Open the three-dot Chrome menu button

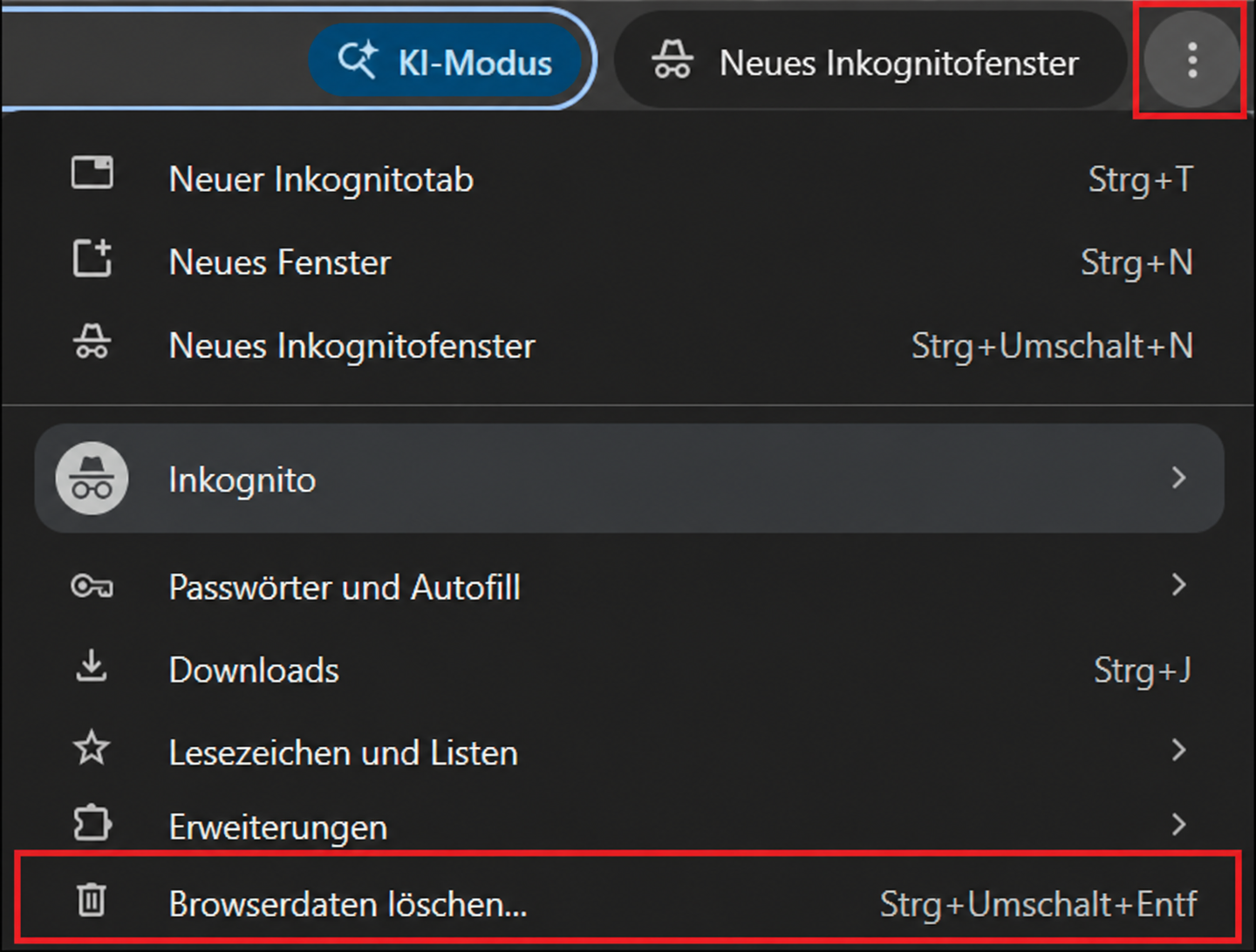click(x=1191, y=61)
